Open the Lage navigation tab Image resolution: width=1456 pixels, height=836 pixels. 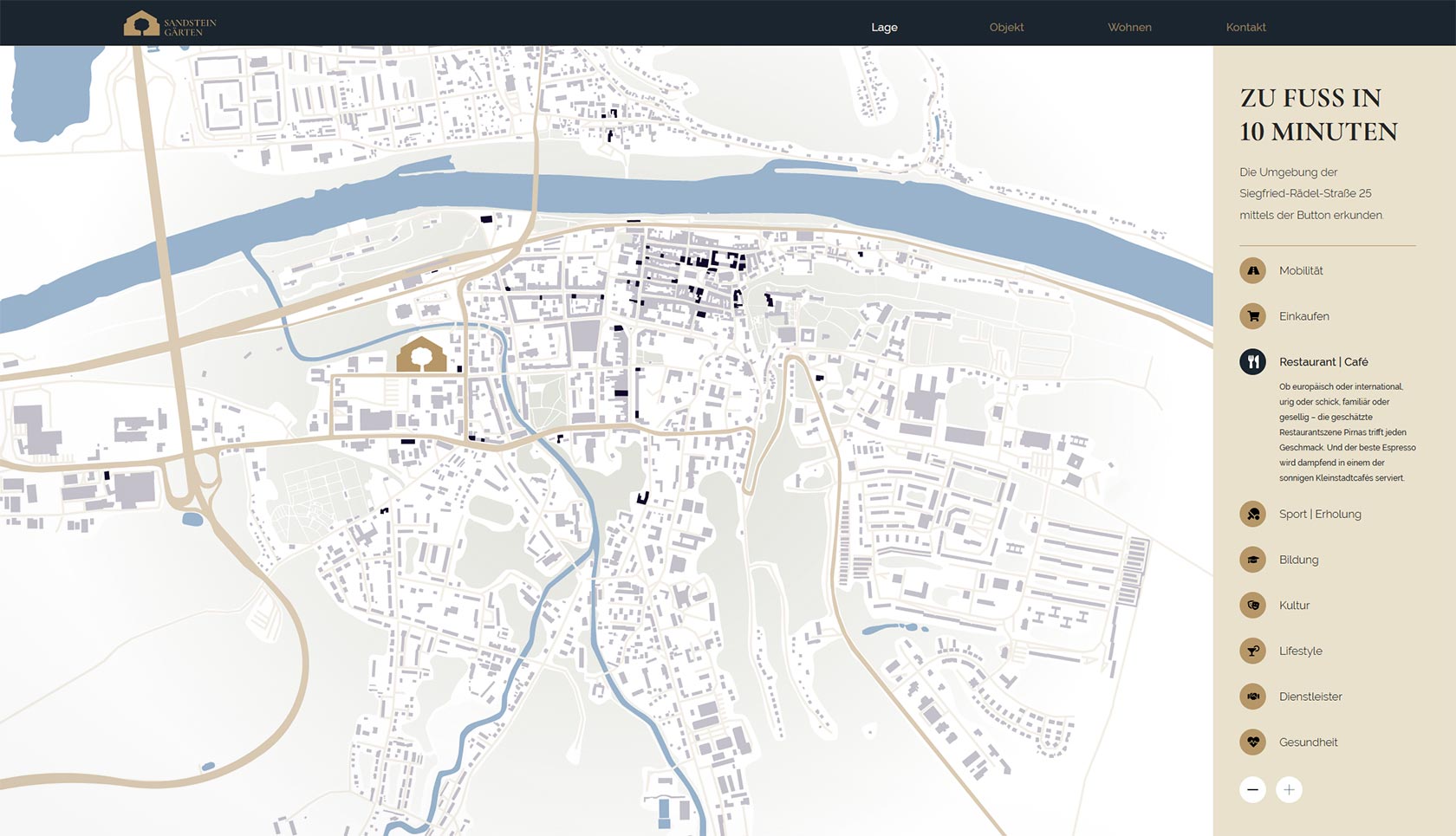click(x=884, y=28)
